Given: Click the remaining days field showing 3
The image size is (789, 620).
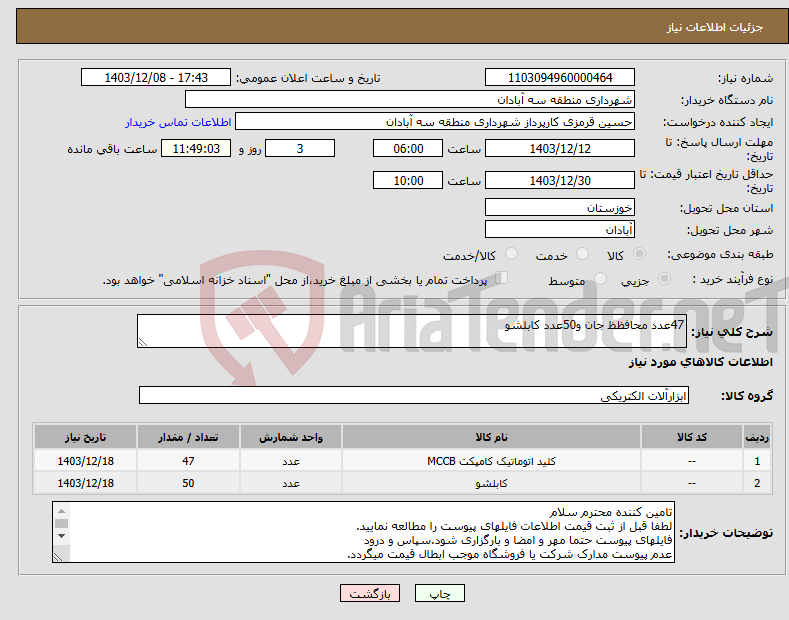Looking at the screenshot, I should [300, 148].
